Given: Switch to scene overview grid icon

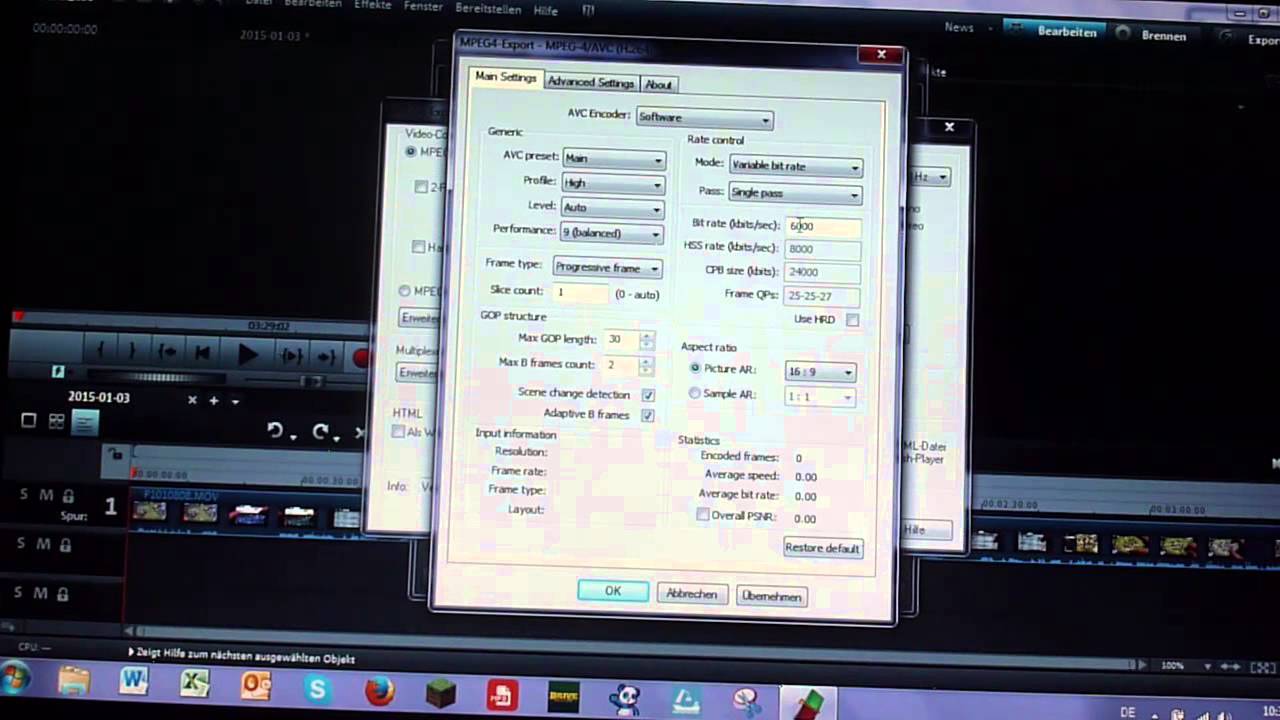Looking at the screenshot, I should tap(57, 422).
